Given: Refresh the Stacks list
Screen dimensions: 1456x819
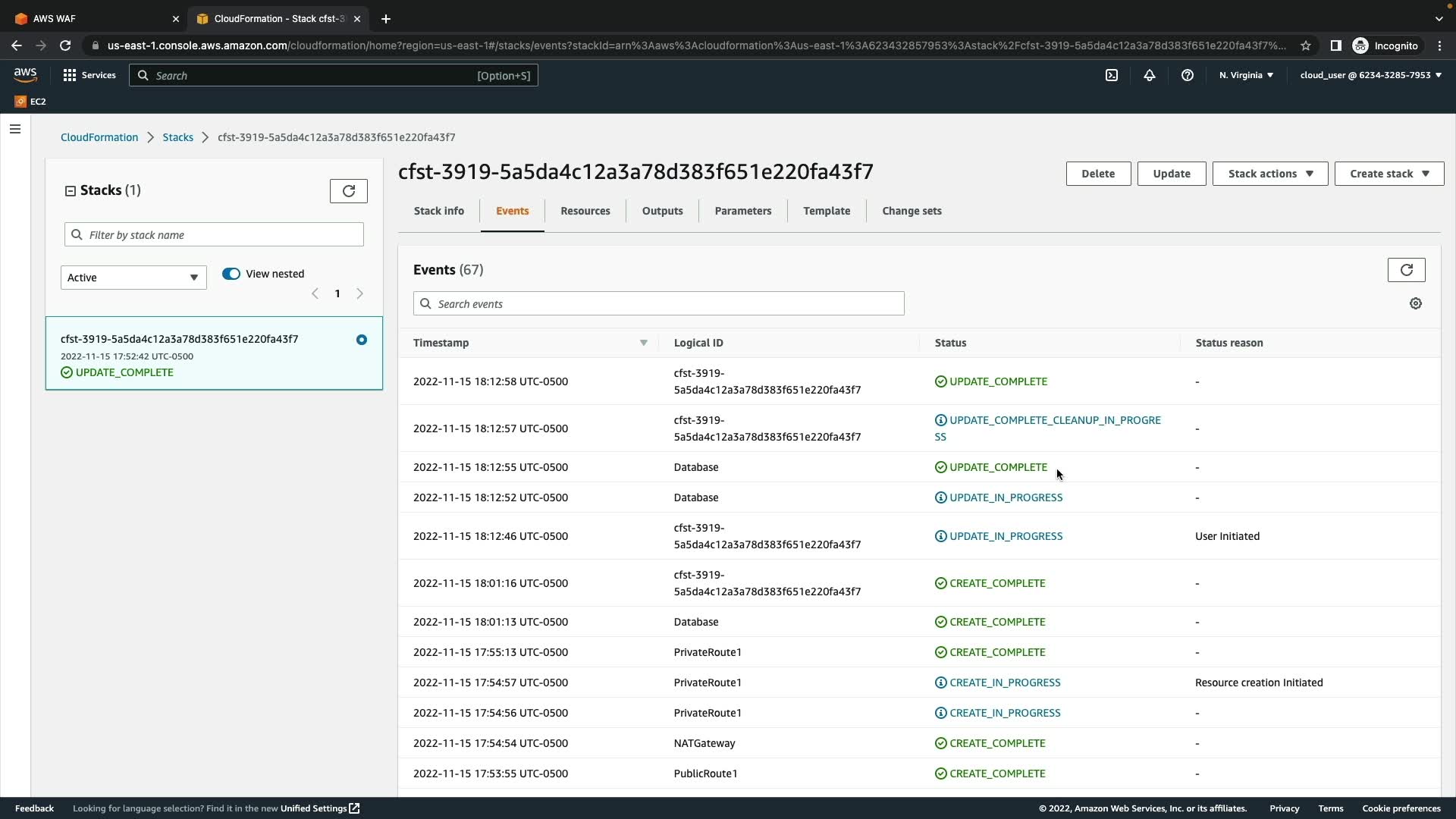Looking at the screenshot, I should coord(348,191).
